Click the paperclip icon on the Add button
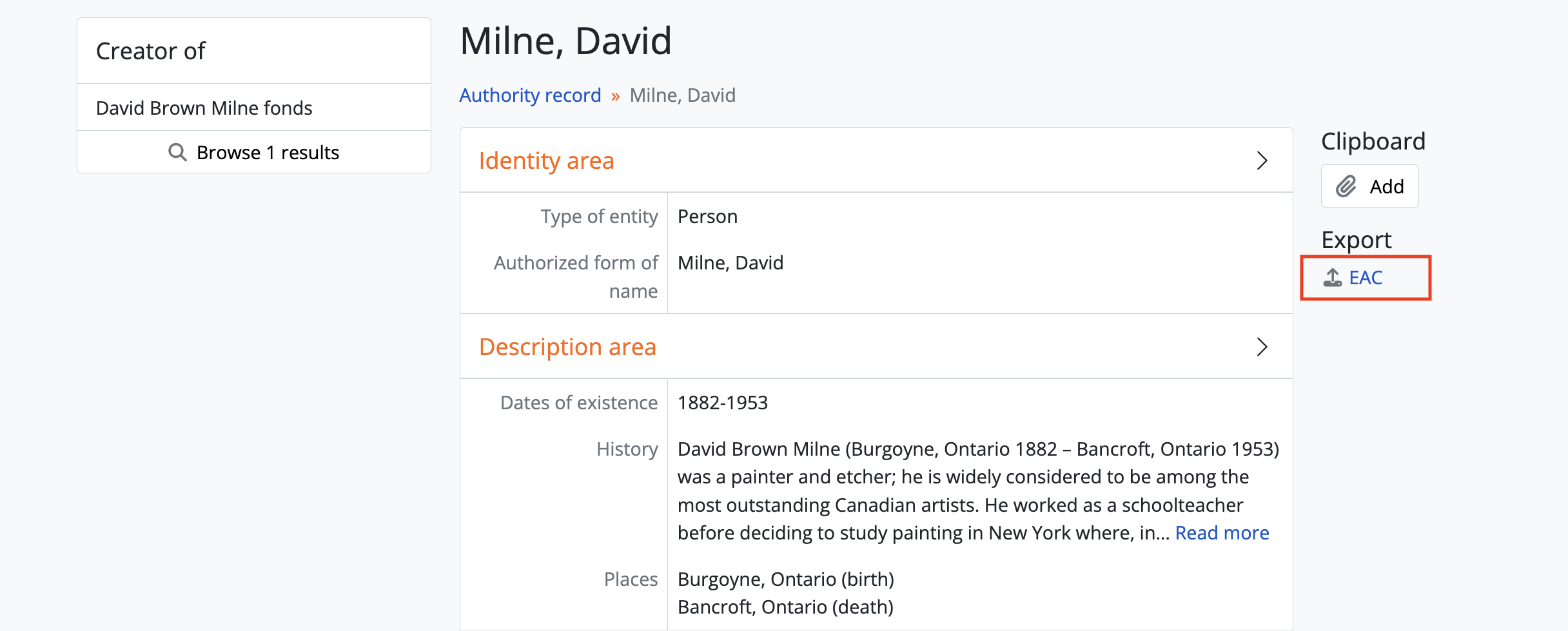The height and width of the screenshot is (631, 1568). (1346, 187)
